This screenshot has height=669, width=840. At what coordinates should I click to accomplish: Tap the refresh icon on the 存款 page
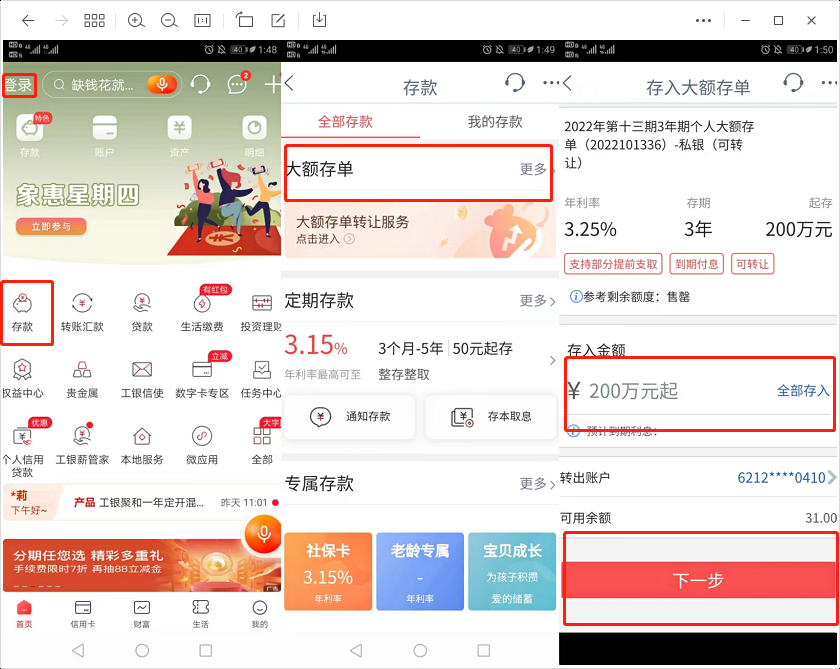514,83
